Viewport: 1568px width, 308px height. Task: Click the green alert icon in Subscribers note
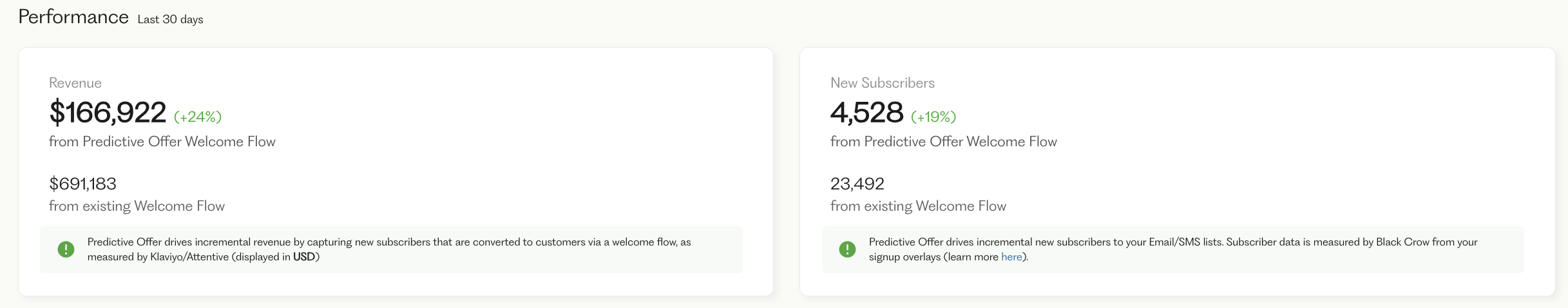pyautogui.click(x=847, y=249)
